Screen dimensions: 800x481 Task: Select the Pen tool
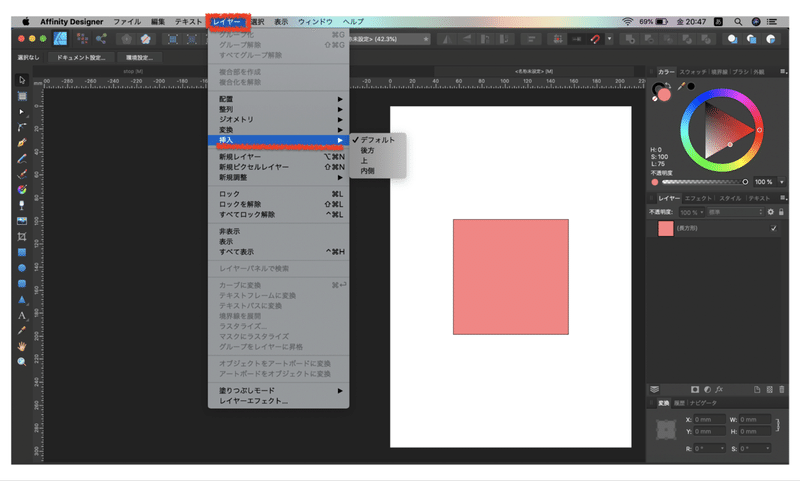tap(22, 143)
